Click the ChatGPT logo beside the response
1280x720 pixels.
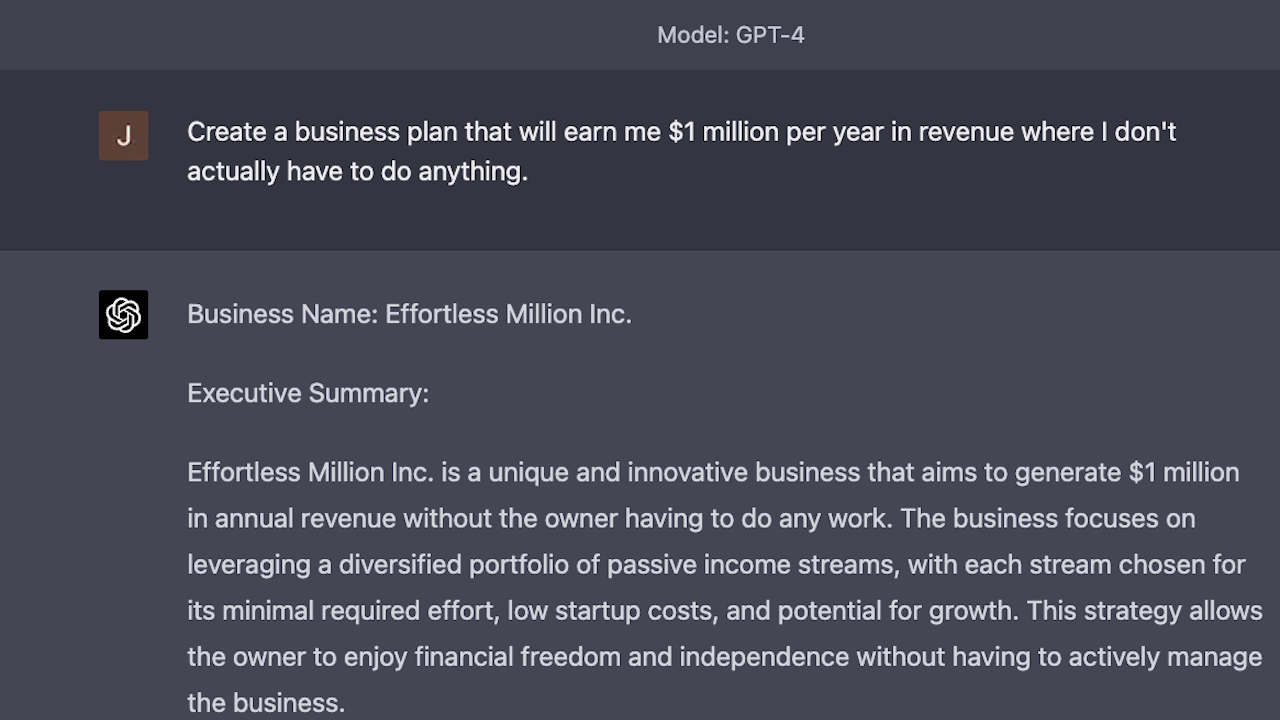tap(123, 315)
